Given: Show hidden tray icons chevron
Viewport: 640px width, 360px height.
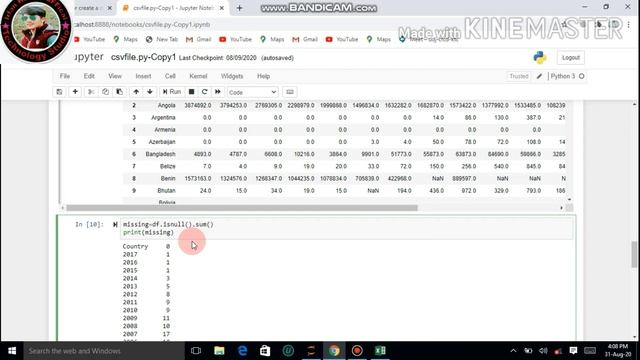Looking at the screenshot, I should pos(513,351).
